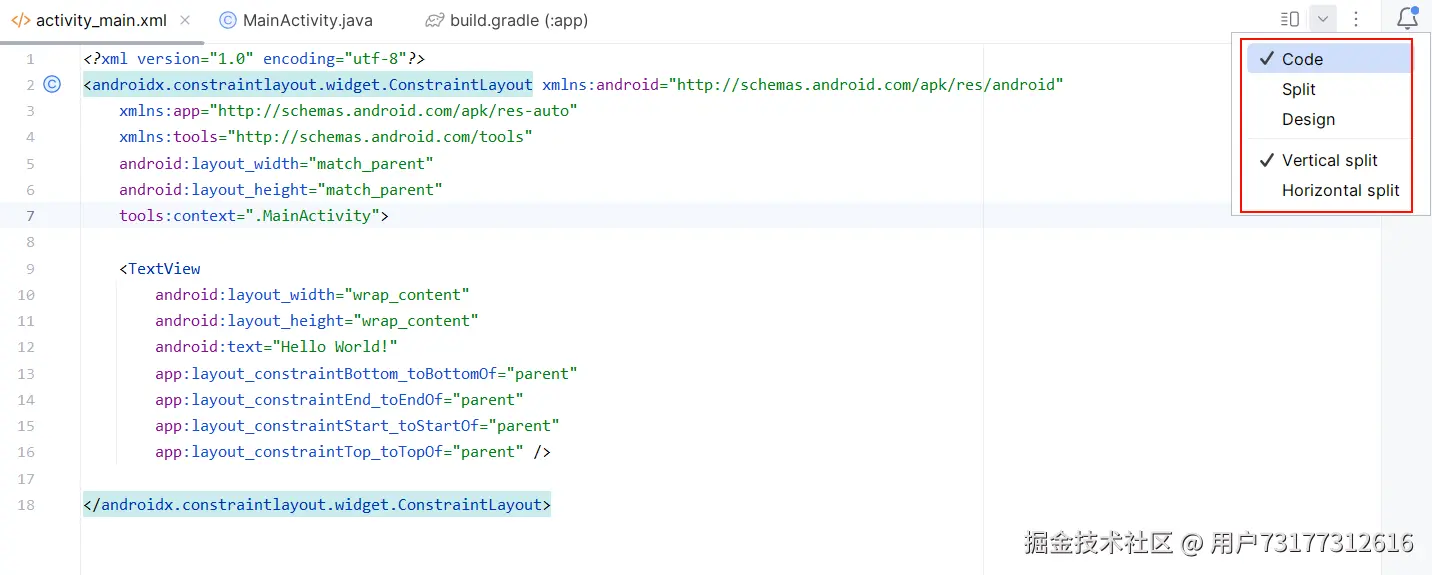The width and height of the screenshot is (1432, 575).
Task: Select Vertical split option
Action: [x=1328, y=160]
